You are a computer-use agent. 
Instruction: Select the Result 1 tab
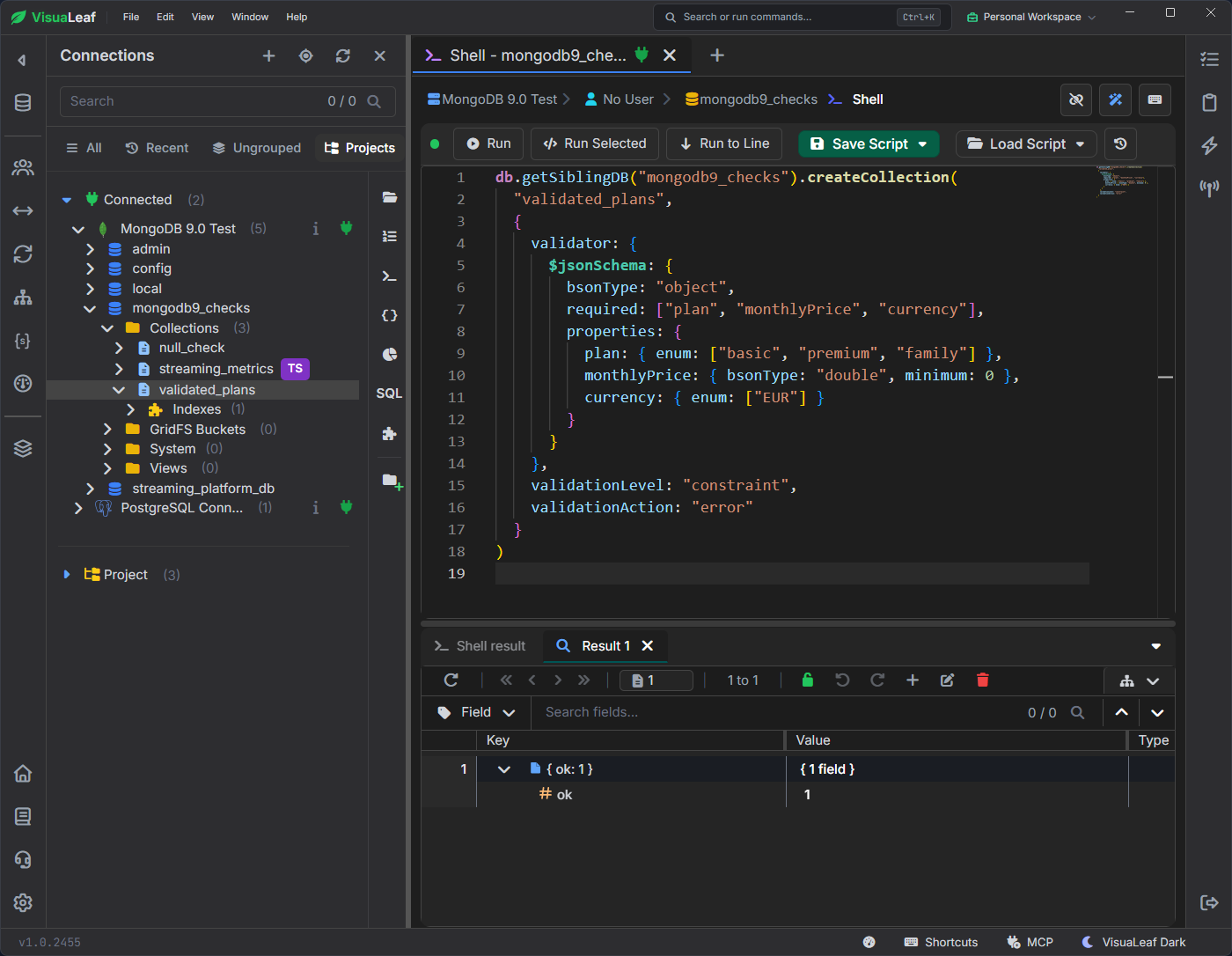point(605,646)
